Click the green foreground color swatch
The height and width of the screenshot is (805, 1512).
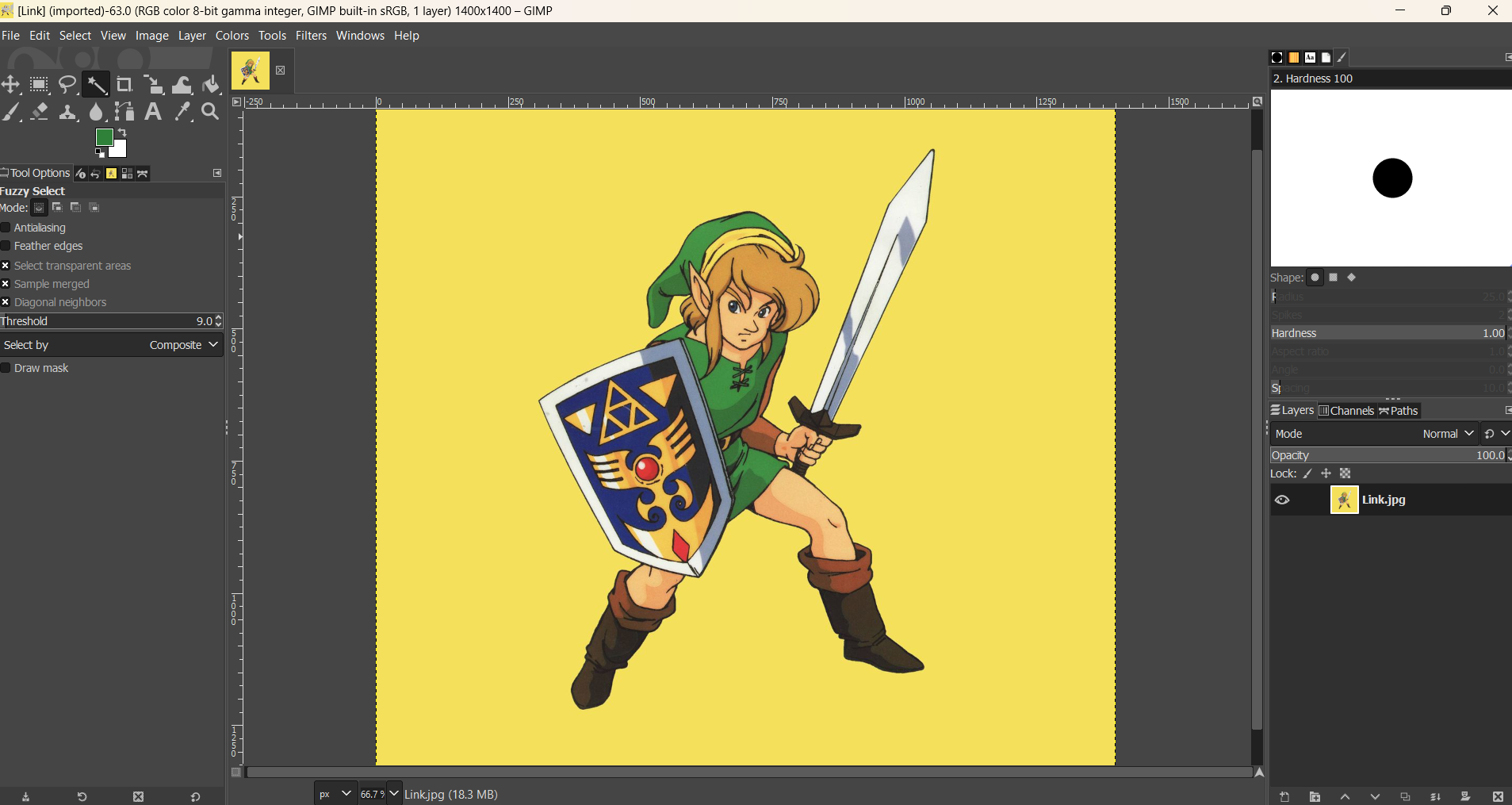[x=103, y=137]
